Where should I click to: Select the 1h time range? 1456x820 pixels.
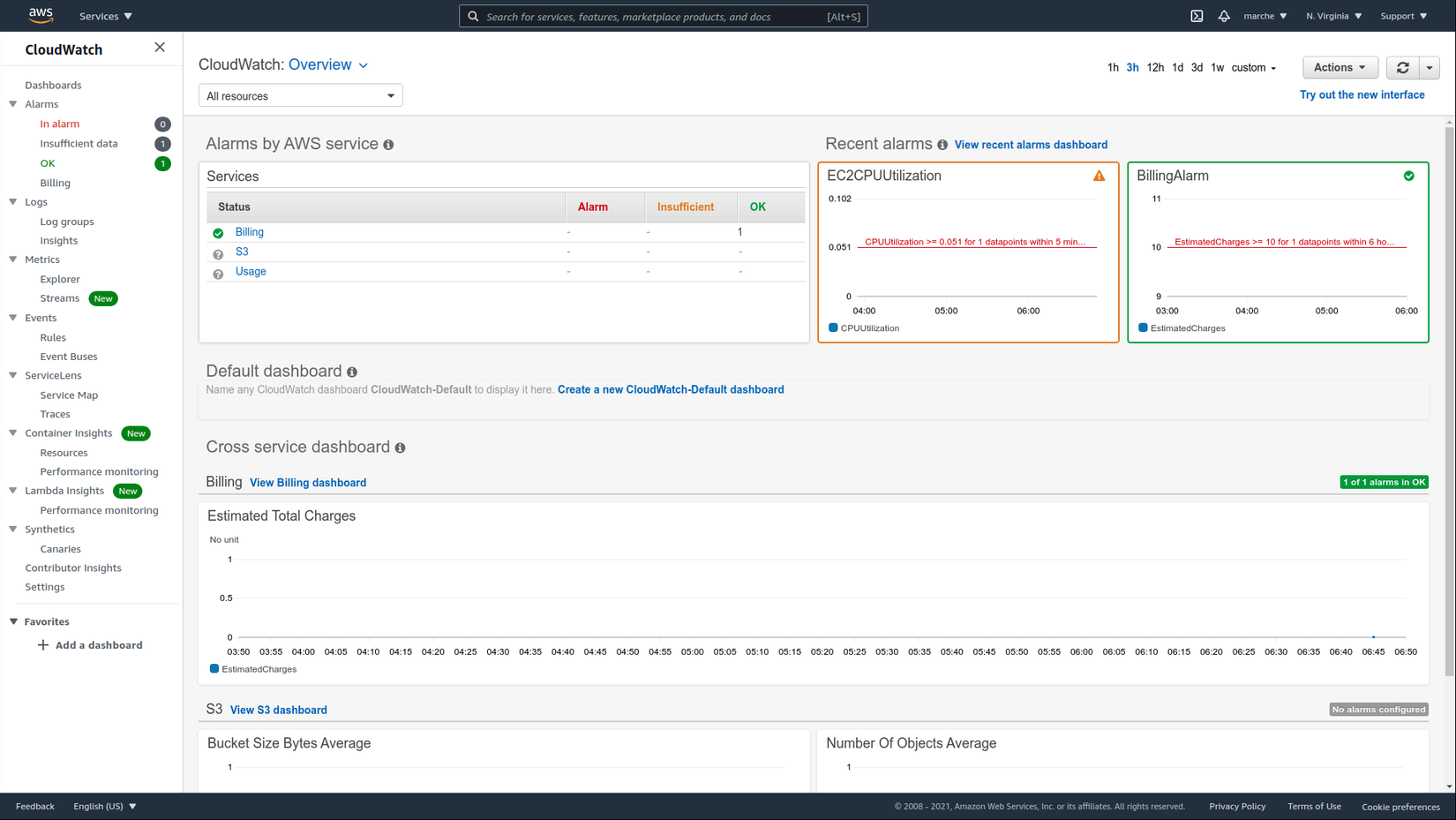(x=1113, y=68)
